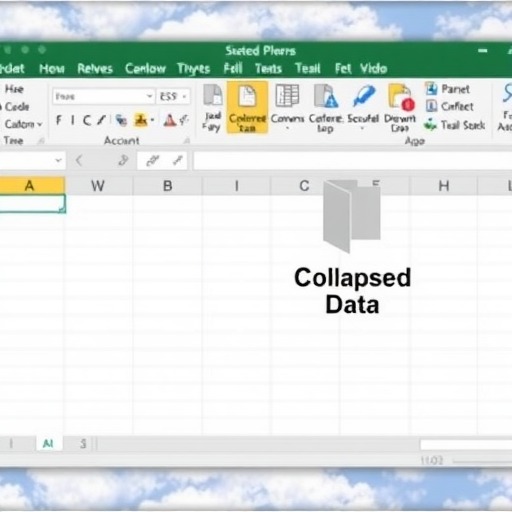The height and width of the screenshot is (512, 512).
Task: Expand the name box dropdown arrow
Action: 58,161
